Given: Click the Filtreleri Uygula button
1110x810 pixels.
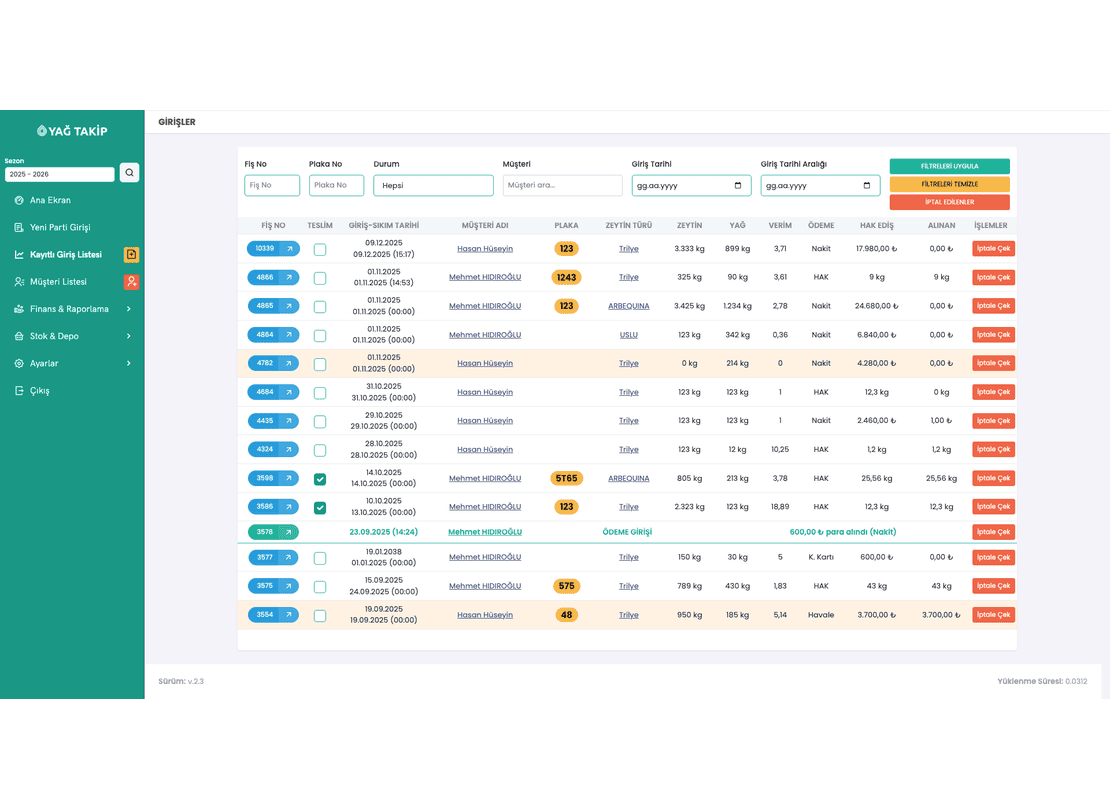Looking at the screenshot, I should [x=949, y=166].
